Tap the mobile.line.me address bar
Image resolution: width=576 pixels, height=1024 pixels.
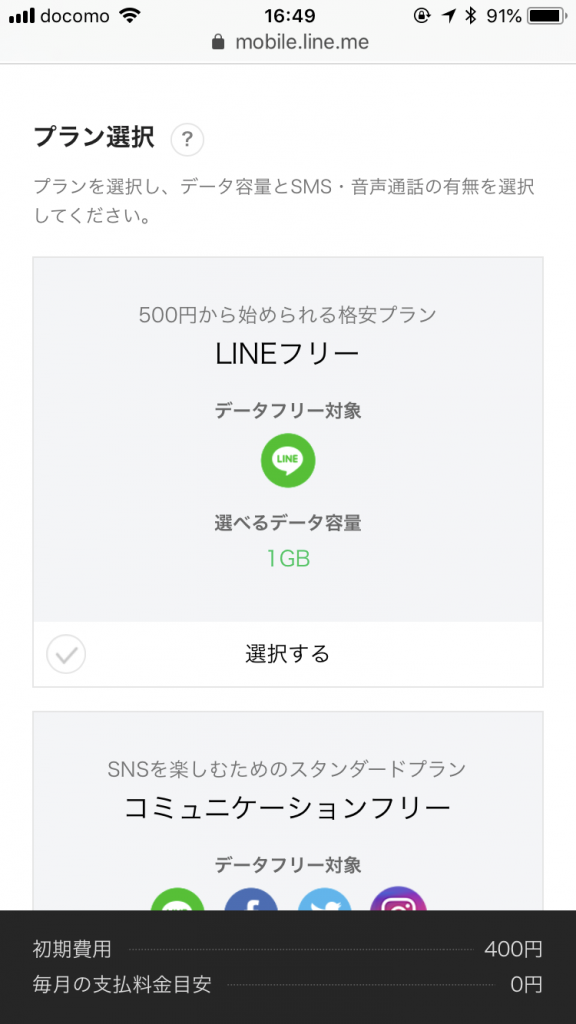[x=290, y=42]
